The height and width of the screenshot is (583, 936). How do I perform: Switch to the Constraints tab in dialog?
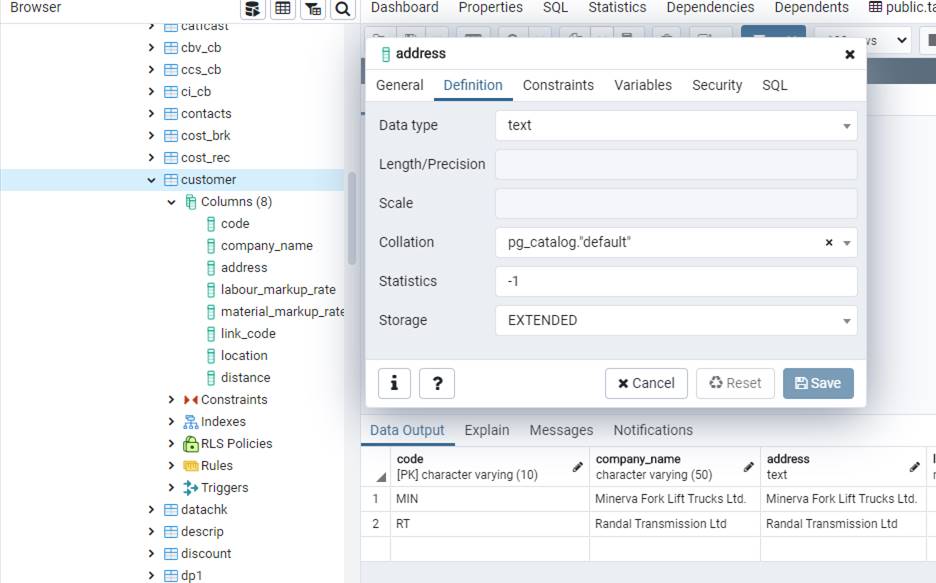(558, 85)
